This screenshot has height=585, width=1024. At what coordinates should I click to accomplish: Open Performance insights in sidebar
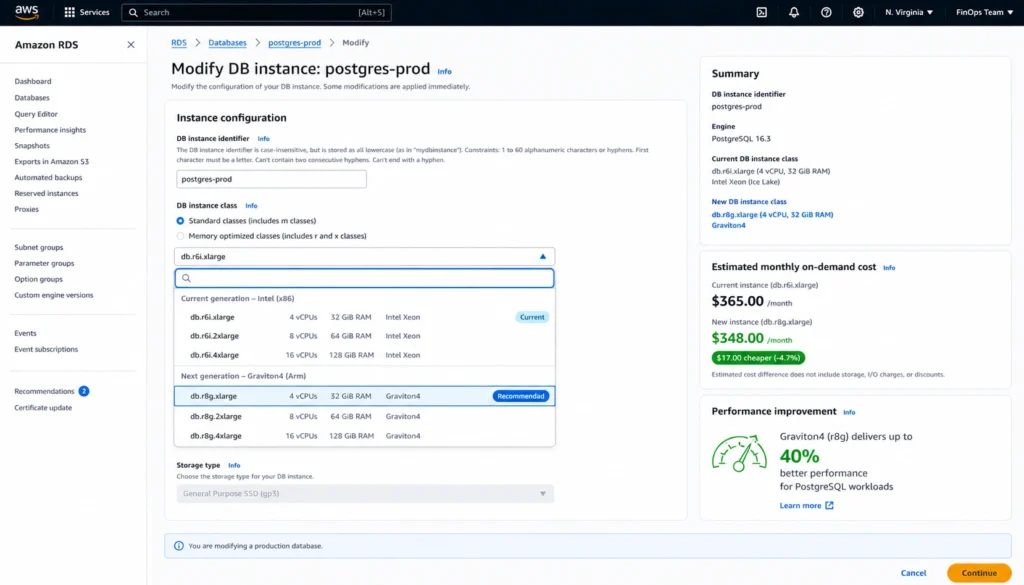coord(50,130)
